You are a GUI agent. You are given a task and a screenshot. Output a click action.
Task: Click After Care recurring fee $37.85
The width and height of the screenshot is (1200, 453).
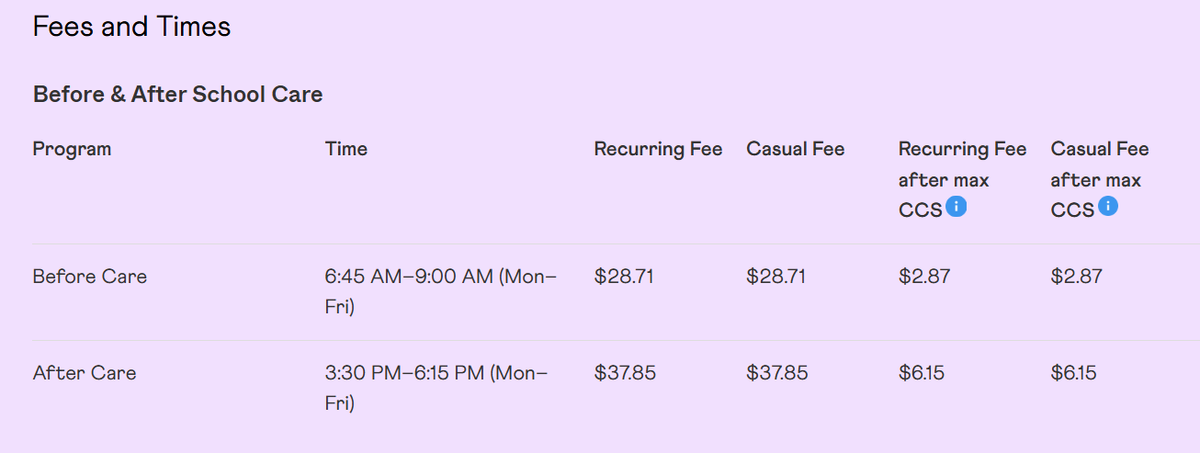625,373
